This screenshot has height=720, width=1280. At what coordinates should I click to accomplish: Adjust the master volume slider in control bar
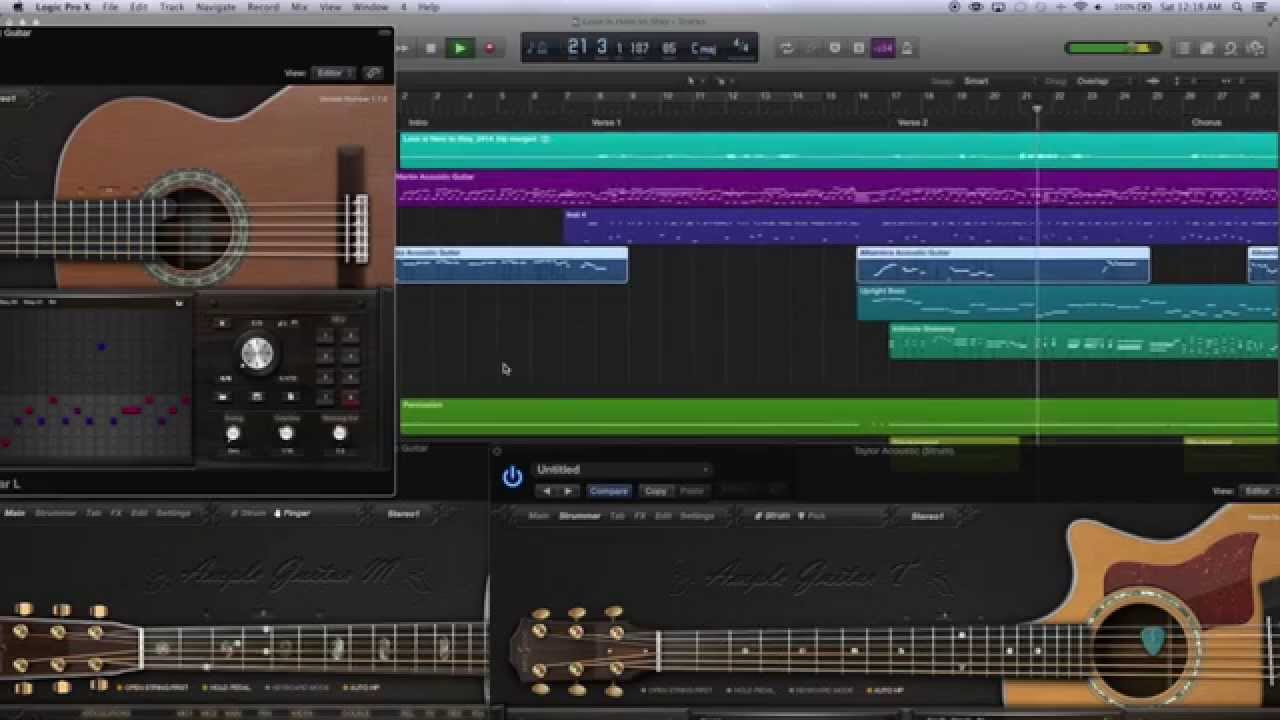click(x=1113, y=48)
